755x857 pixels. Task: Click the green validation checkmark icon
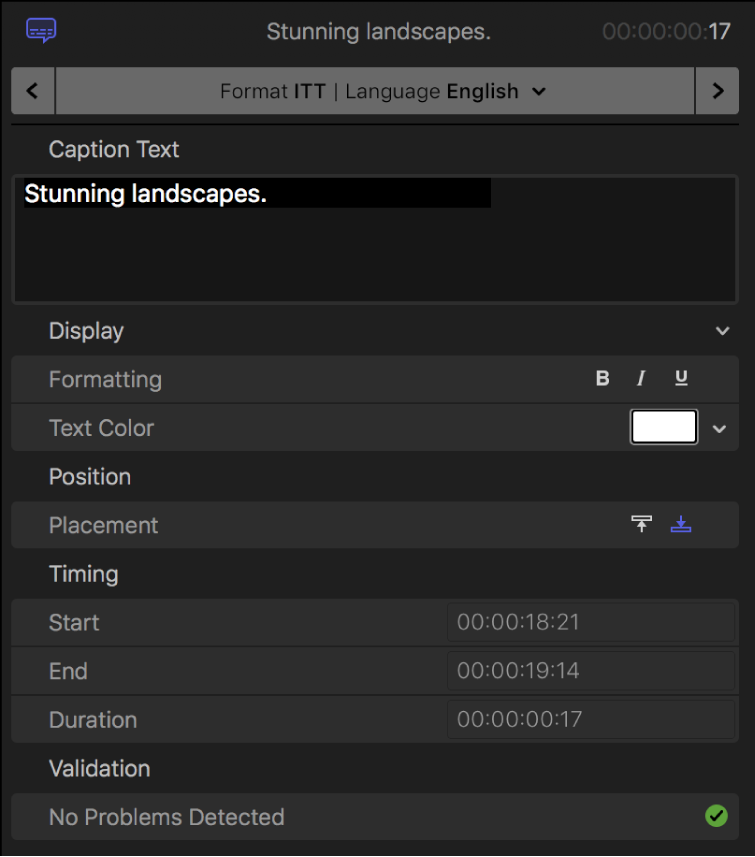point(716,816)
